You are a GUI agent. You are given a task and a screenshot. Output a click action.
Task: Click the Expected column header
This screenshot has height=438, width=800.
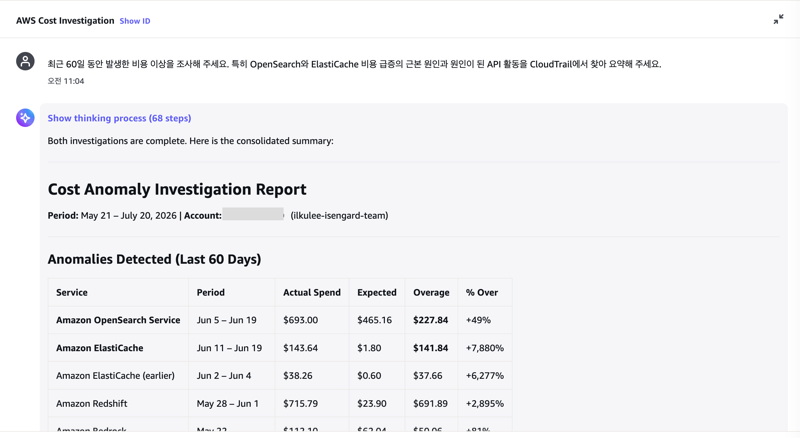pyautogui.click(x=377, y=293)
